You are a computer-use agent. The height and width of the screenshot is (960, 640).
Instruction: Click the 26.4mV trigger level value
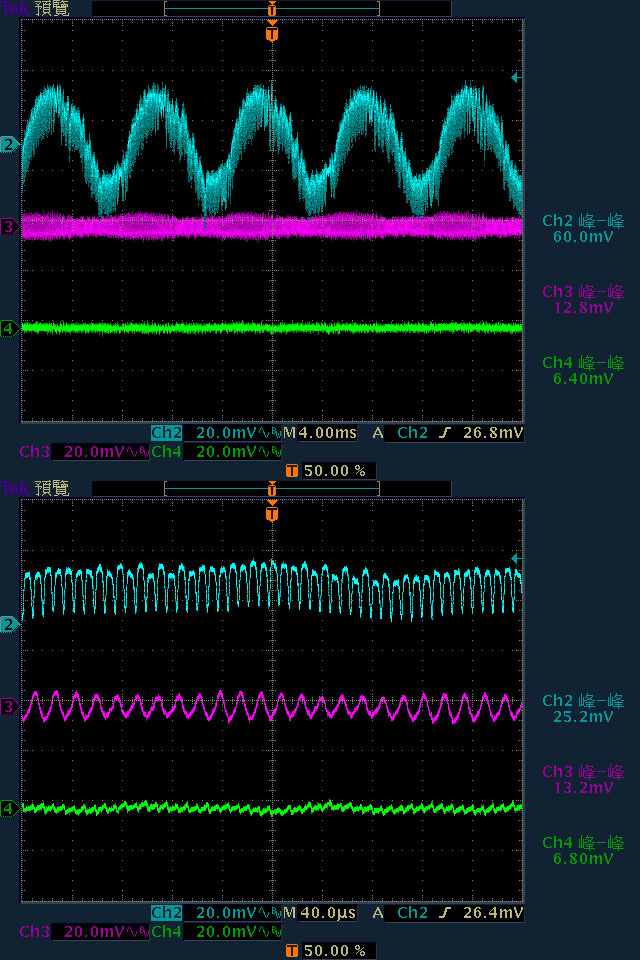click(492, 913)
